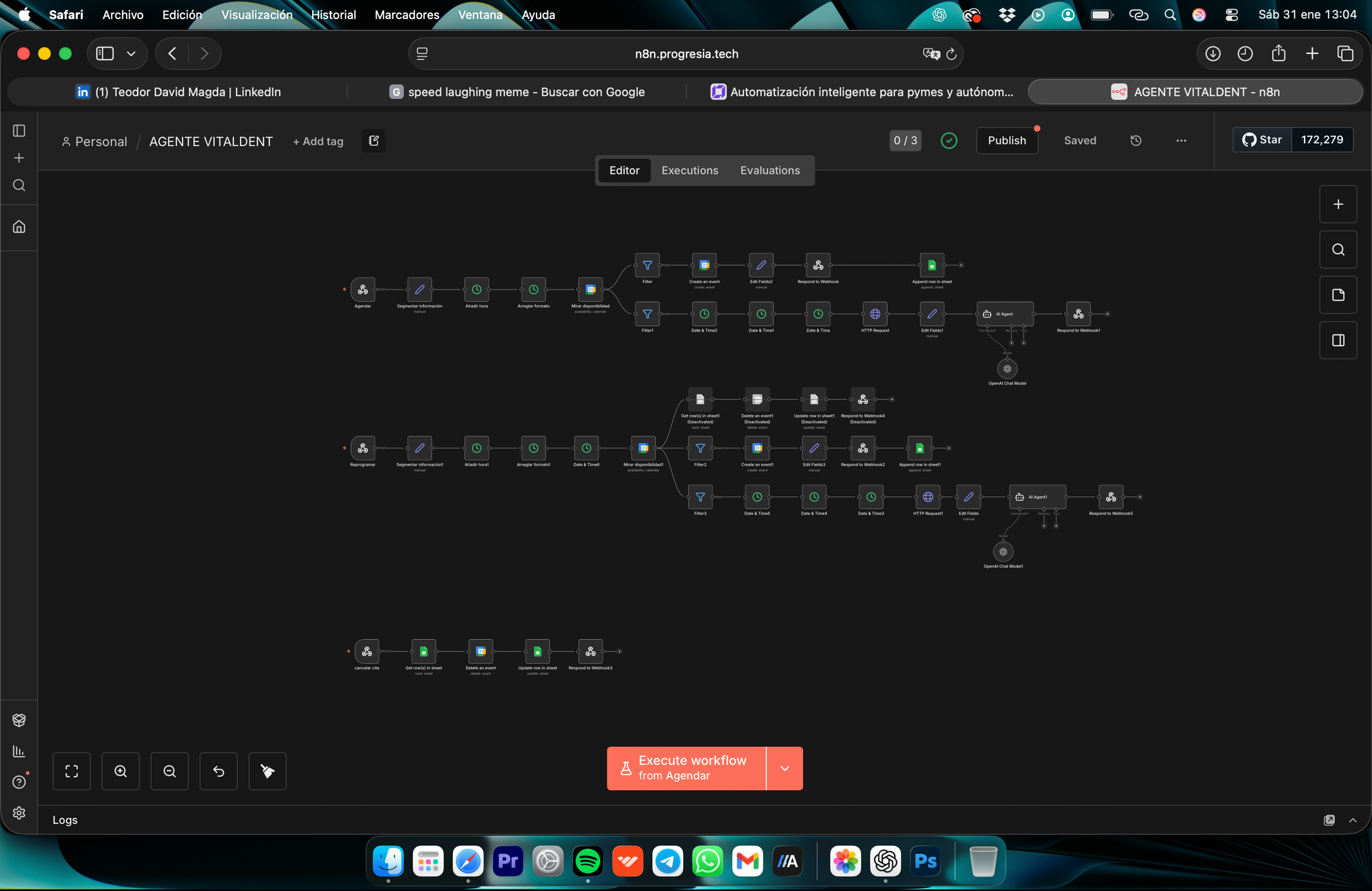Add a sticky note to canvas
Screen dimensions: 1372x891
(1338, 295)
